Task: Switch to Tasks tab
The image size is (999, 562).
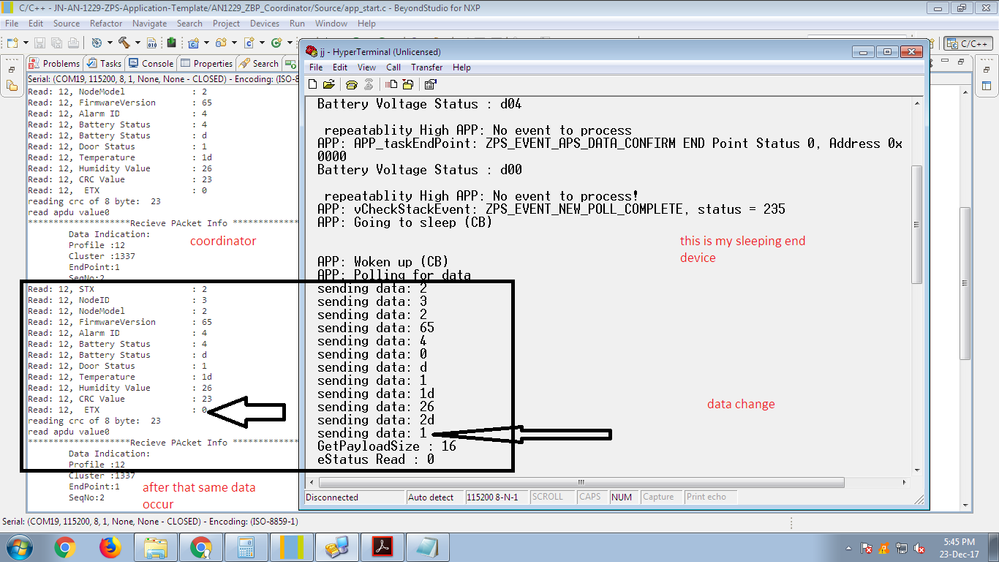Action: coord(104,64)
